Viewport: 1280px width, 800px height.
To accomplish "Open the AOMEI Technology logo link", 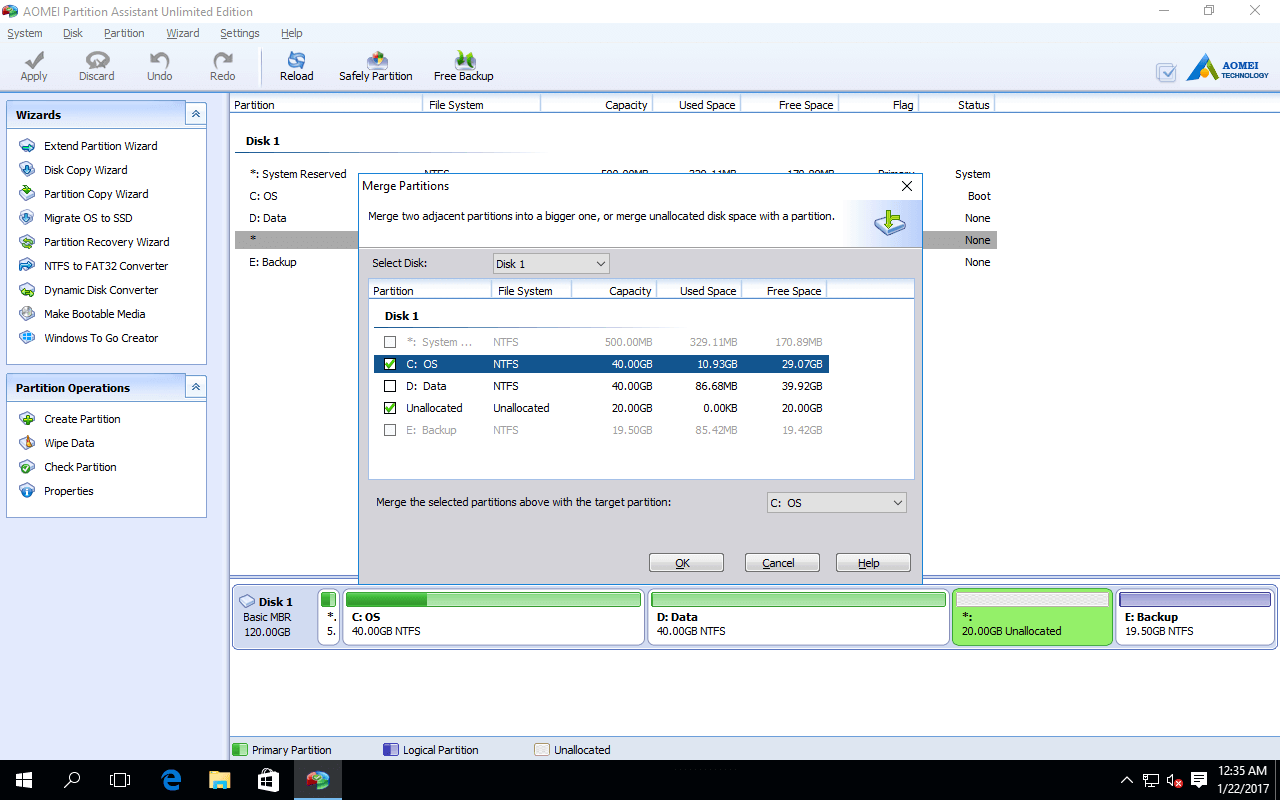I will (1222, 67).
